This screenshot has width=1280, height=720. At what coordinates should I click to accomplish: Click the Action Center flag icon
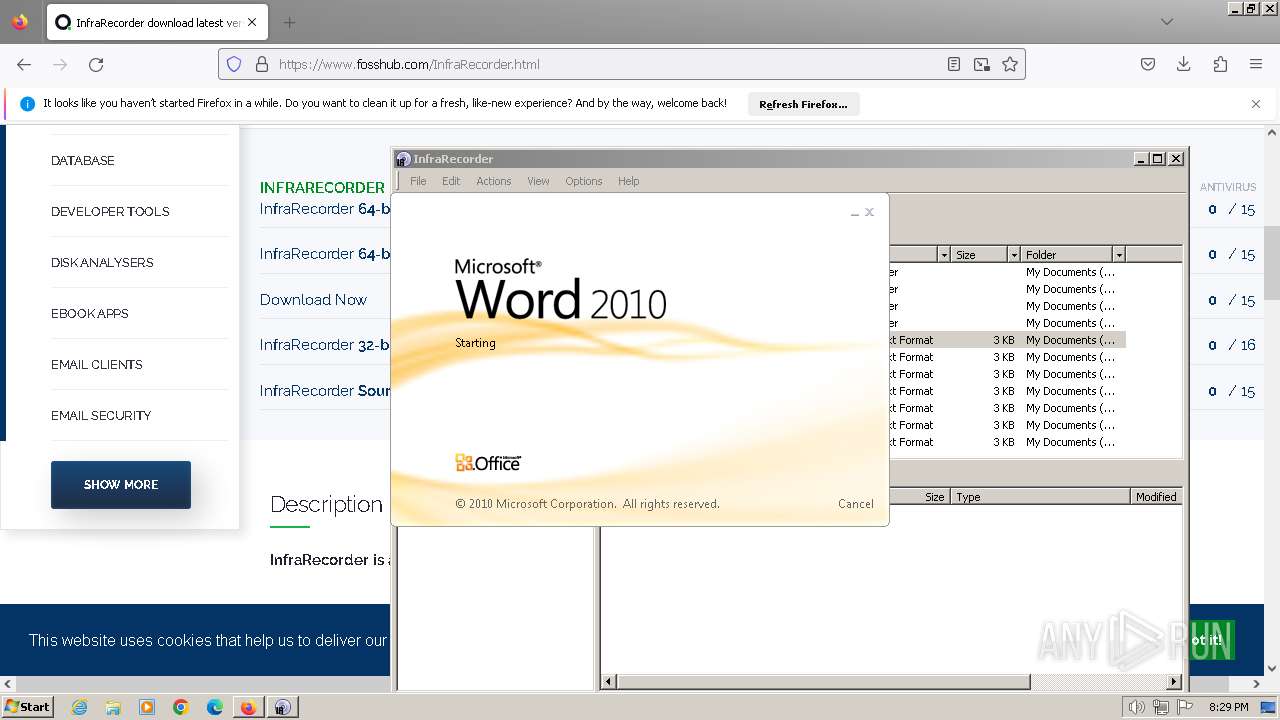pos(1186,707)
